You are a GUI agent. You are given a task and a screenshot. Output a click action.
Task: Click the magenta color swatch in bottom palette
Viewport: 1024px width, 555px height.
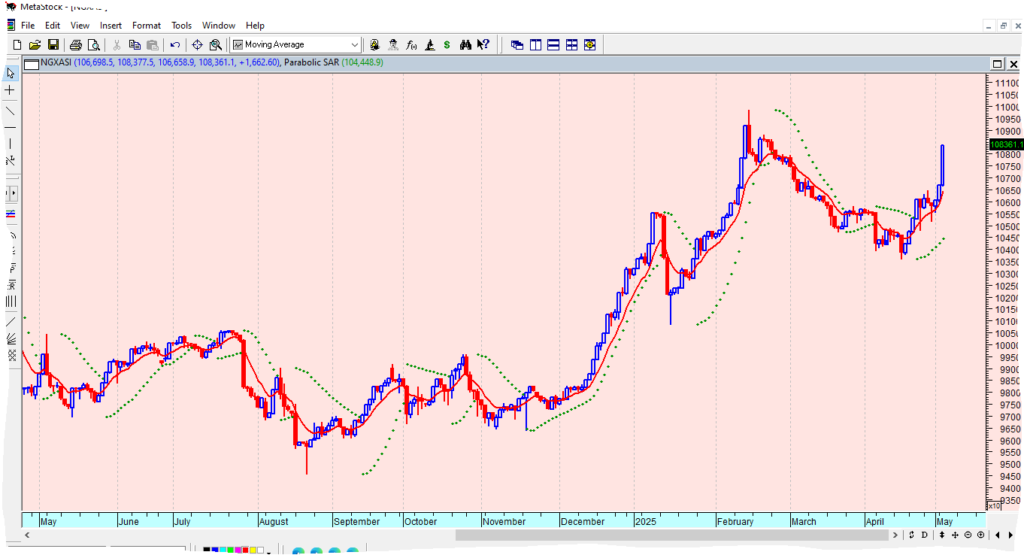click(x=237, y=549)
